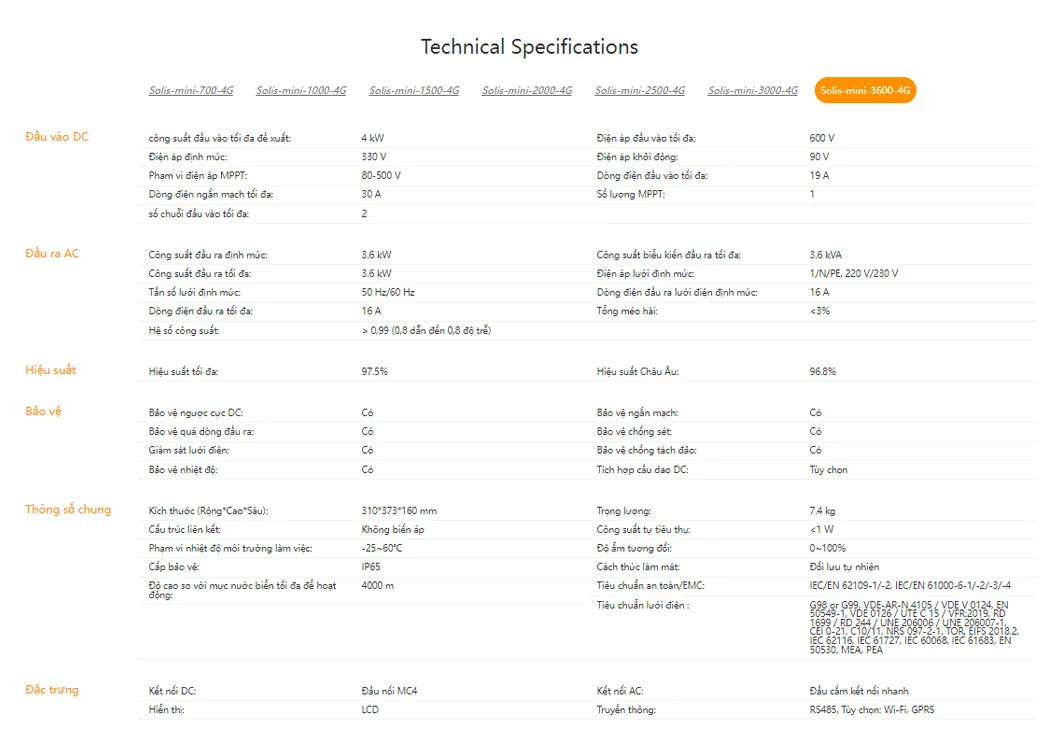Show specs for Solis-mini-2000-4G

pyautogui.click(x=527, y=91)
